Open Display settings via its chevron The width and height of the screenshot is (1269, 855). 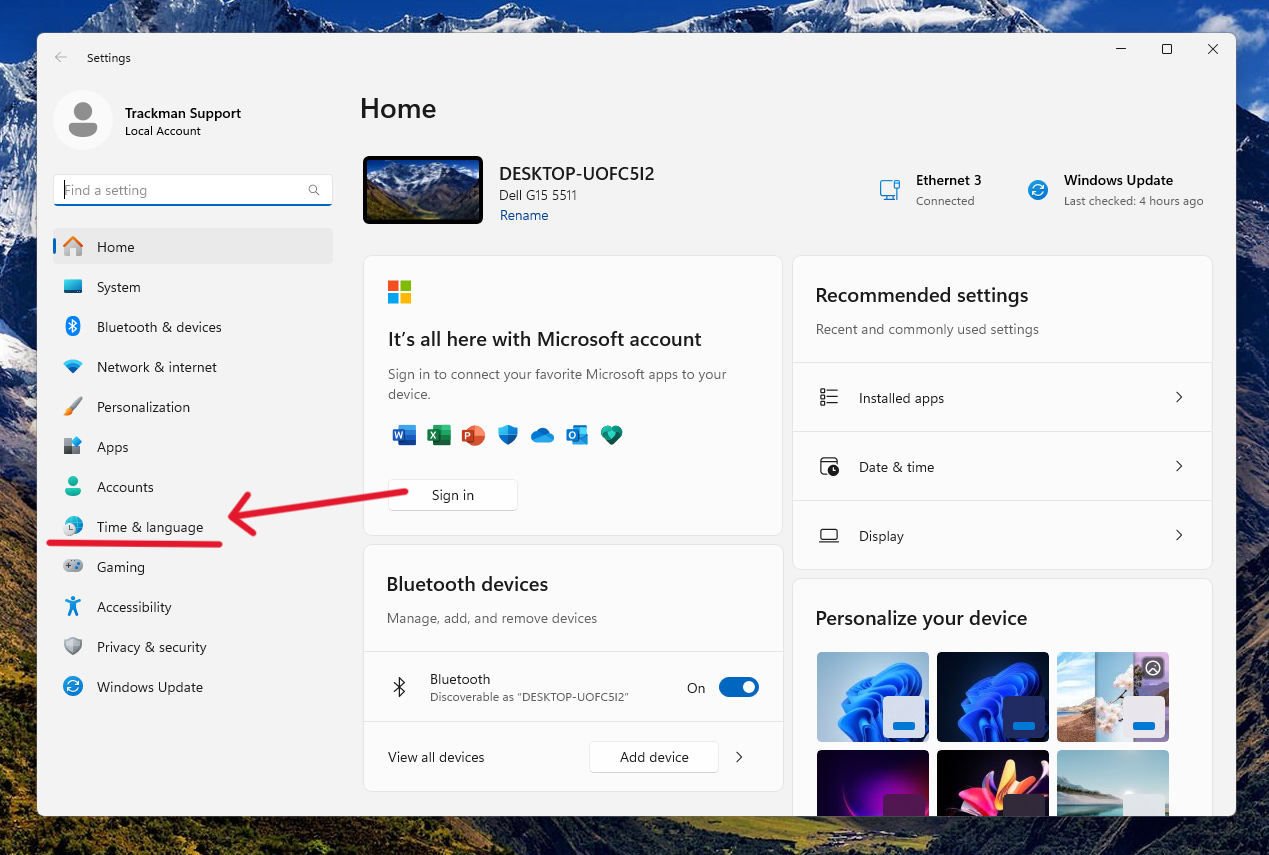click(1179, 535)
